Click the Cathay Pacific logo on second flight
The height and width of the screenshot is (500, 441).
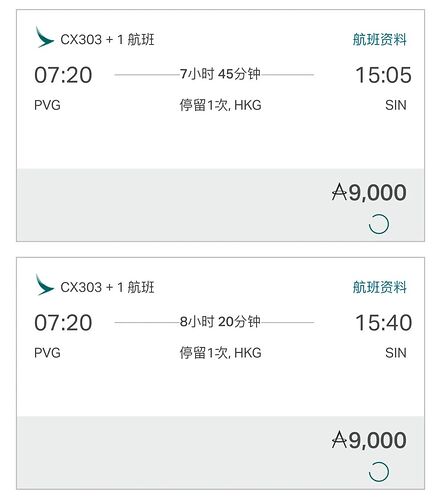point(45,285)
